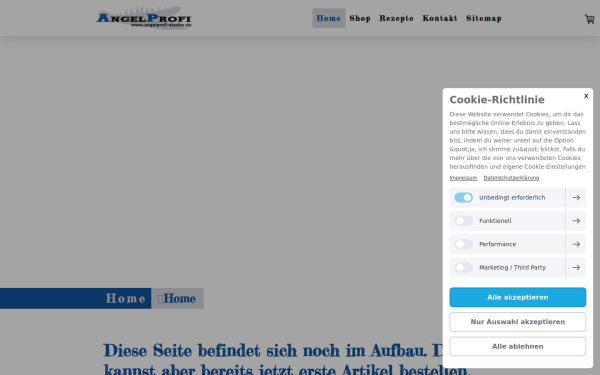The height and width of the screenshot is (375, 600).
Task: Enable the Funktionell cookies switch
Action: tap(463, 221)
